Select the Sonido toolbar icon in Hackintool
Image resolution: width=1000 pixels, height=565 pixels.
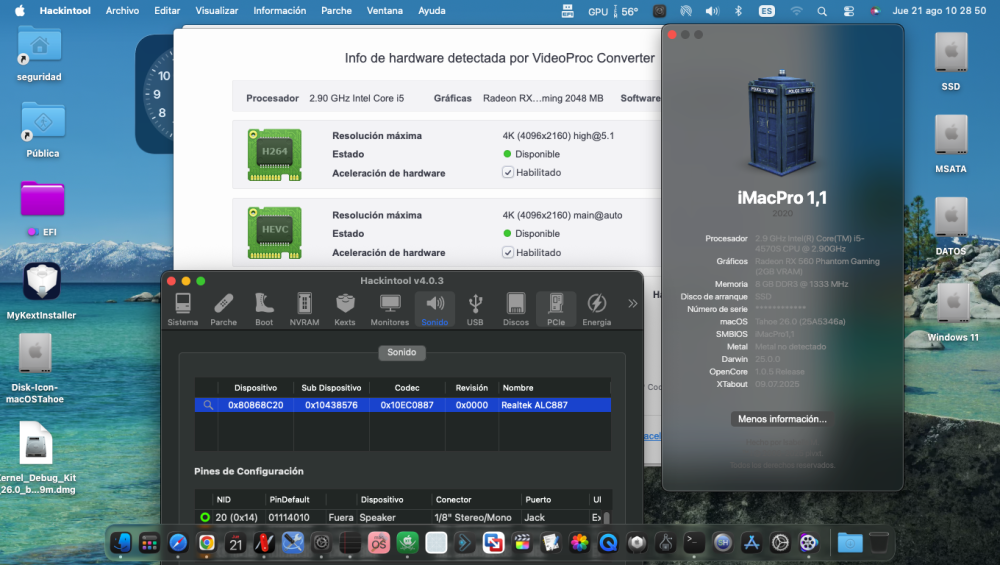click(x=435, y=309)
